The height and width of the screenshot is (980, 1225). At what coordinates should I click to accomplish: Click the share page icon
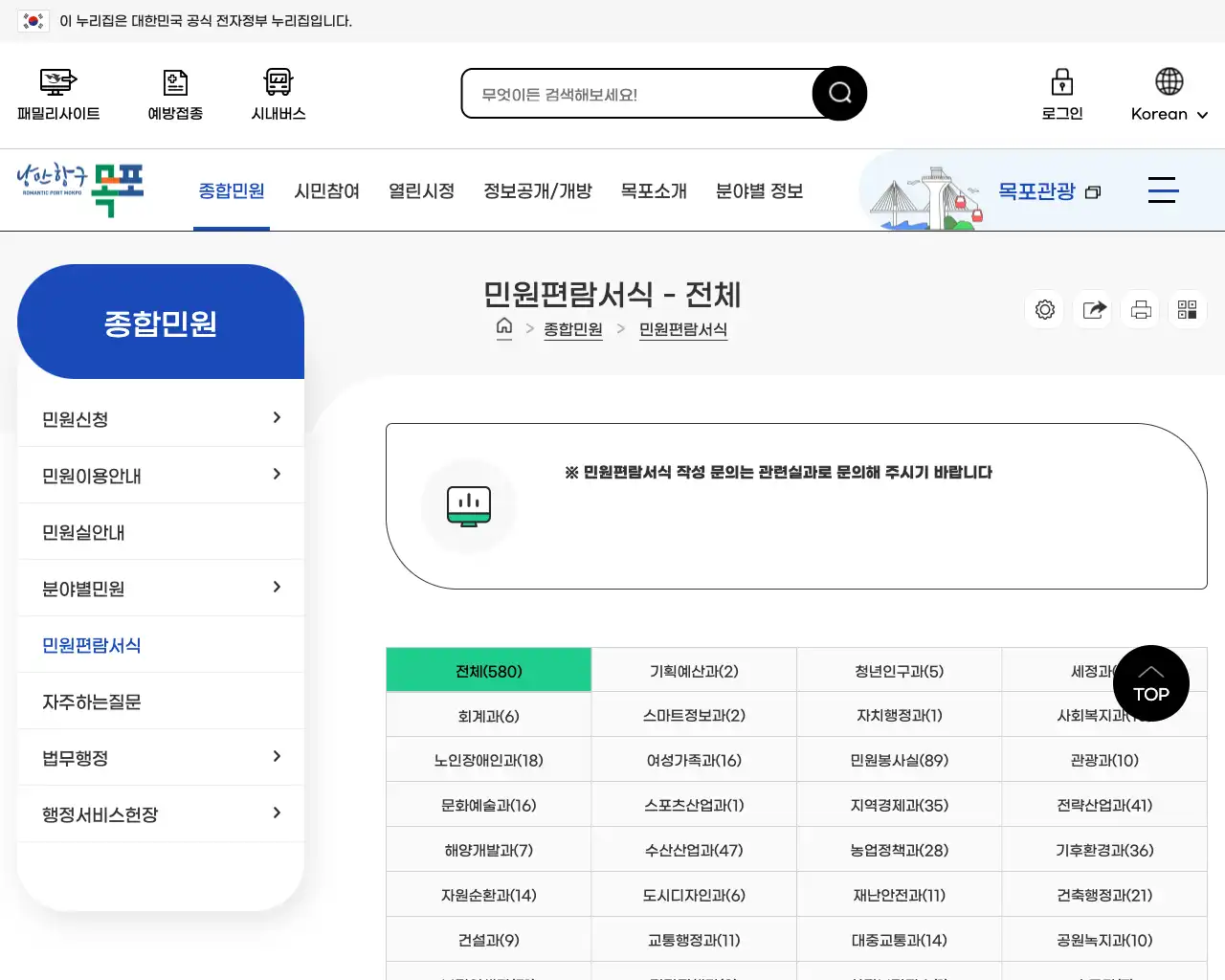(1092, 309)
